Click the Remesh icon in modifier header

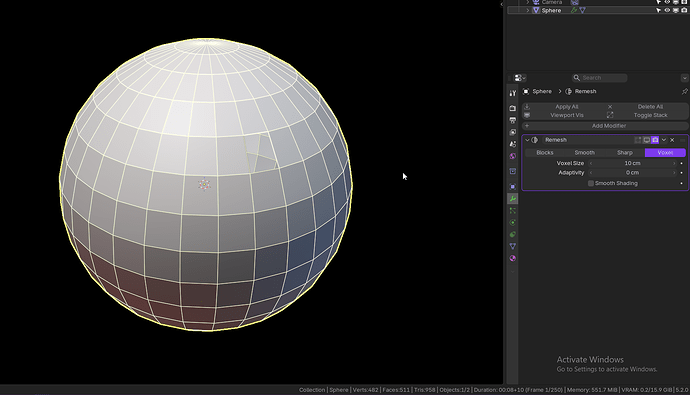click(x=535, y=140)
